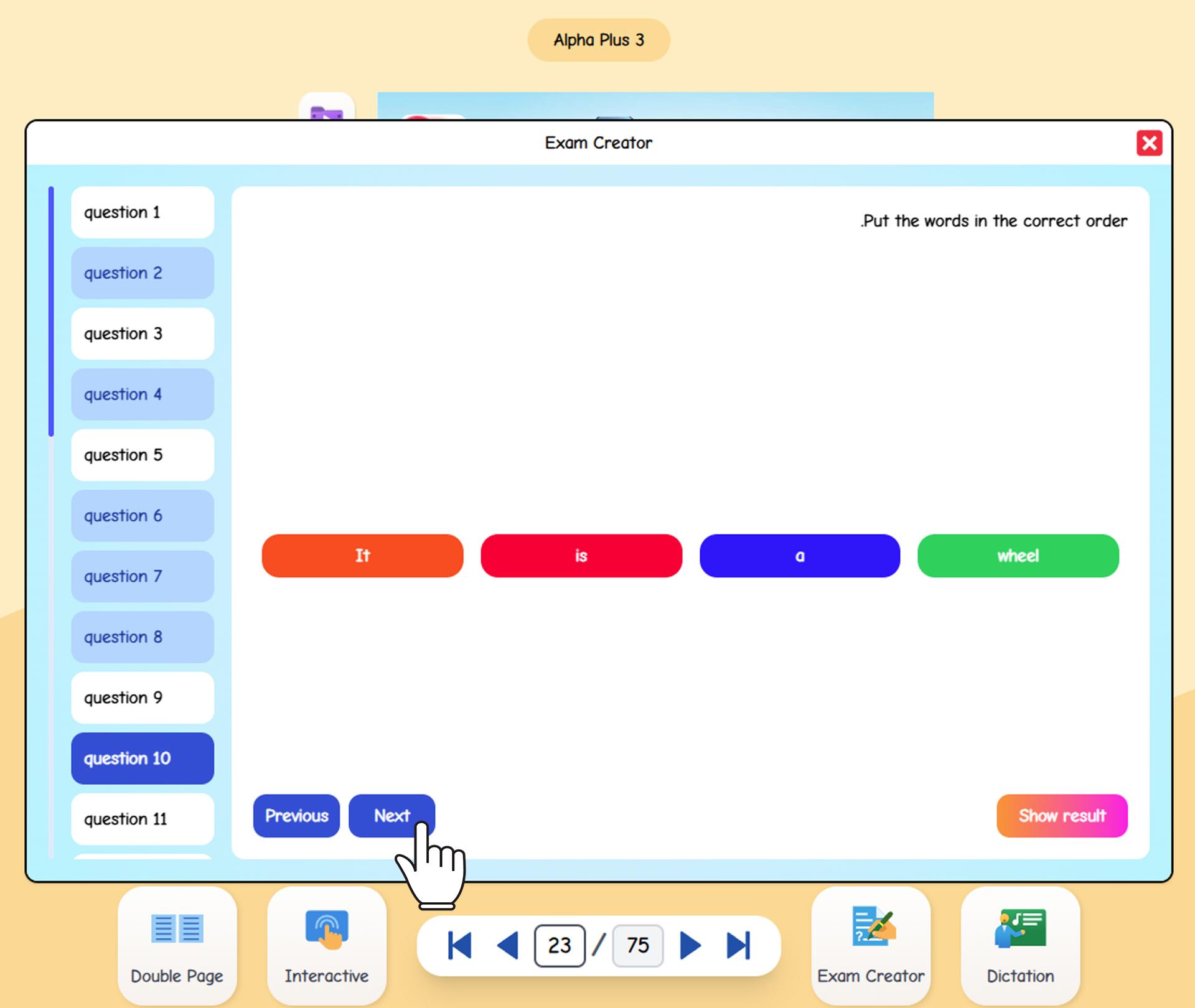1195x1008 pixels.
Task: Open the Interactive mode icon
Action: (327, 945)
